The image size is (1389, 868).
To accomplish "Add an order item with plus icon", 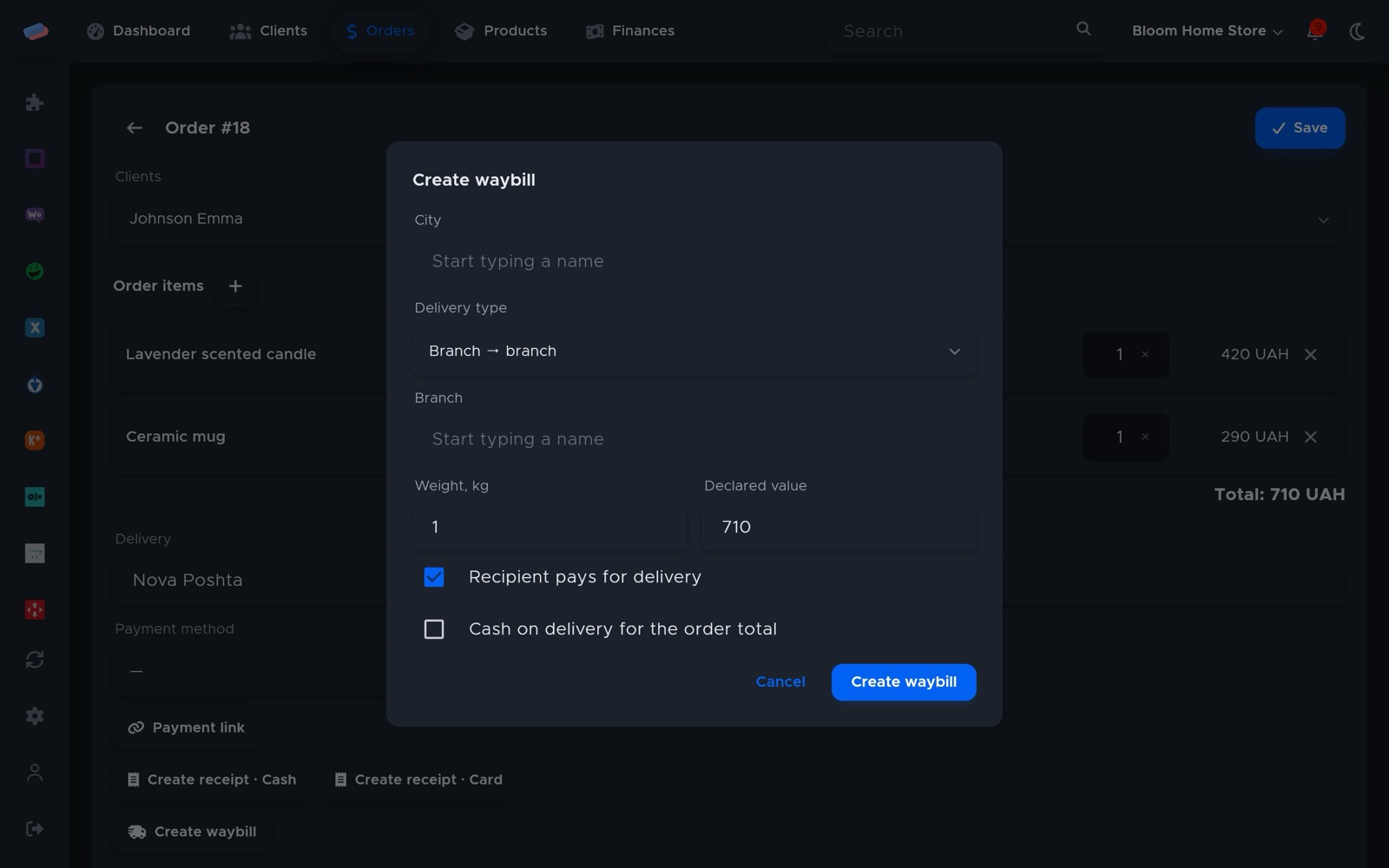I will (x=235, y=286).
